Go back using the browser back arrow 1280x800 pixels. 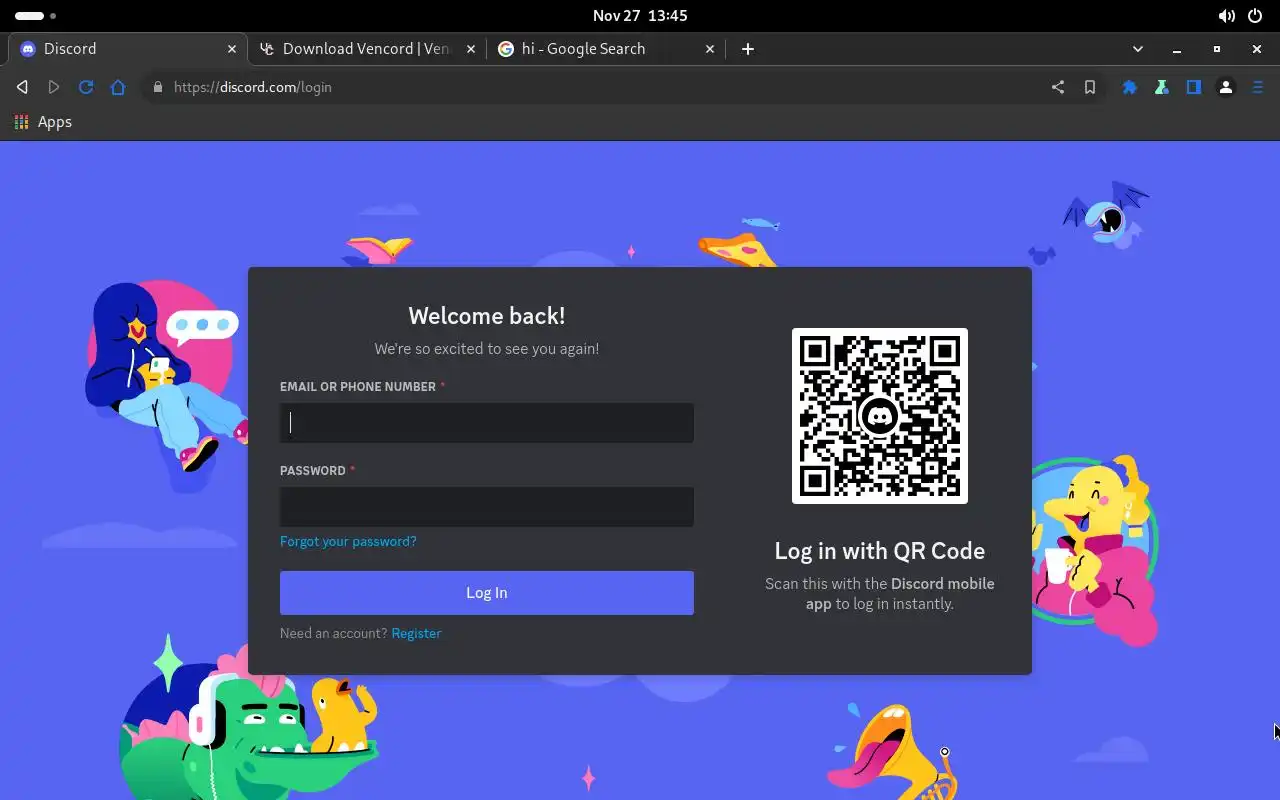click(22, 87)
